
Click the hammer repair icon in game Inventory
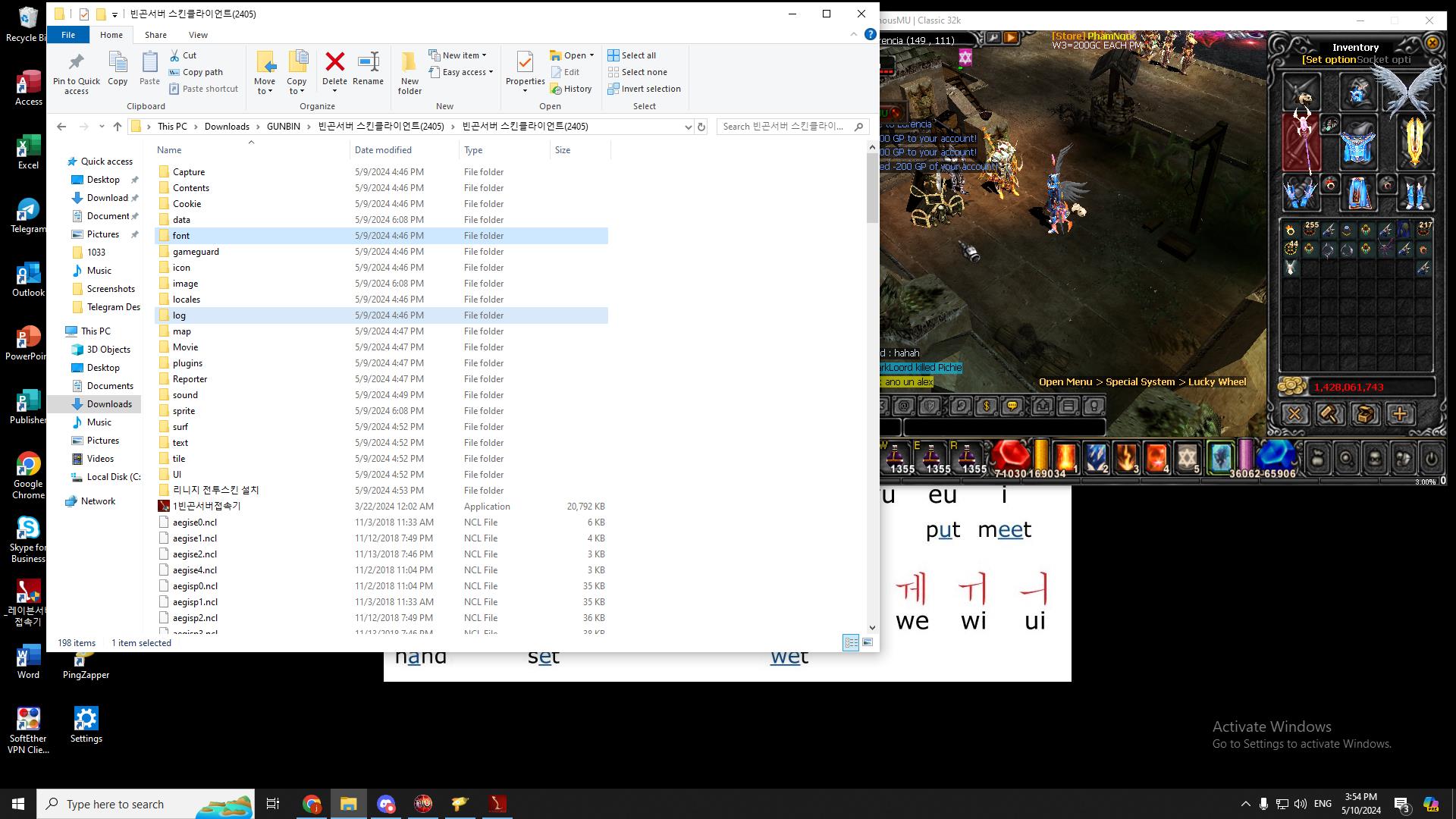[1329, 414]
